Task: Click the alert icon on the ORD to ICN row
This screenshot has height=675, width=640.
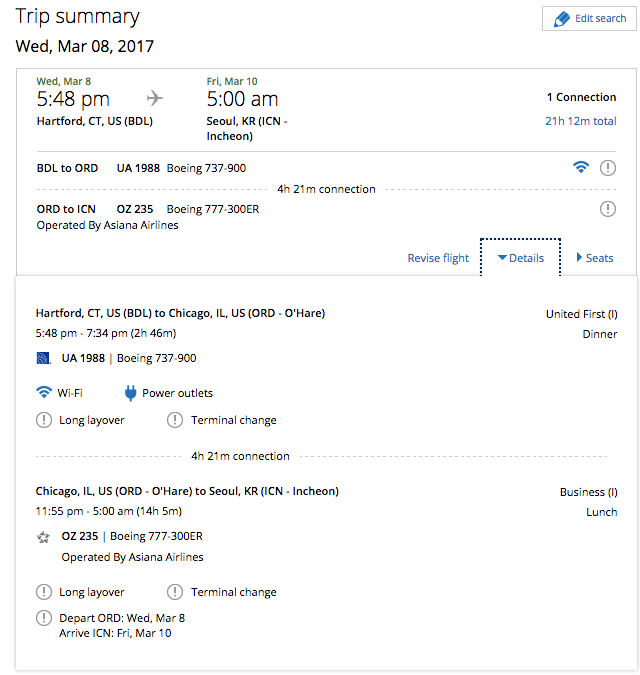Action: (x=608, y=209)
